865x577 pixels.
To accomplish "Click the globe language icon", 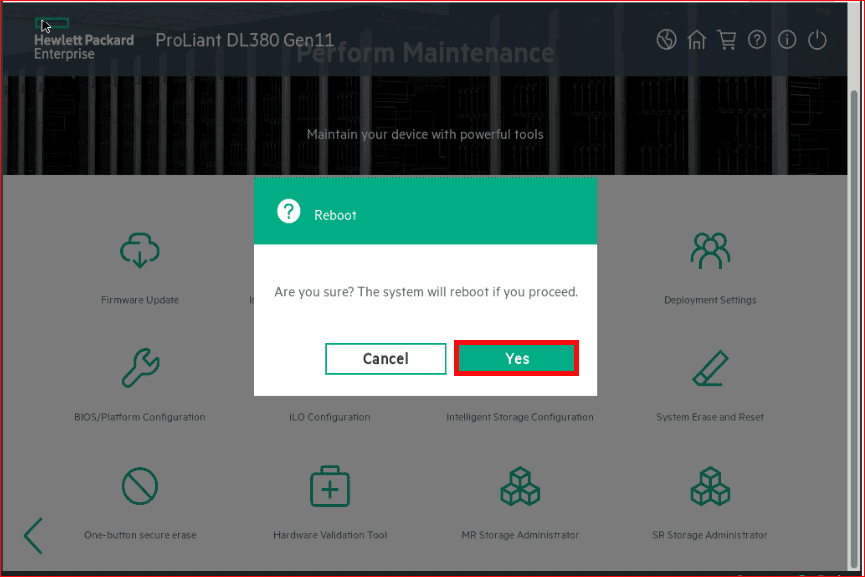I will [x=667, y=40].
